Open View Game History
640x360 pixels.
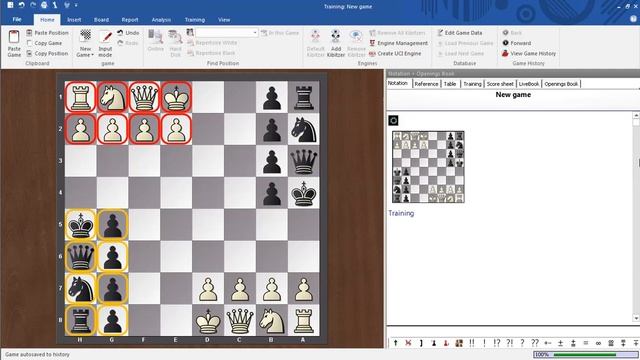[x=529, y=53]
